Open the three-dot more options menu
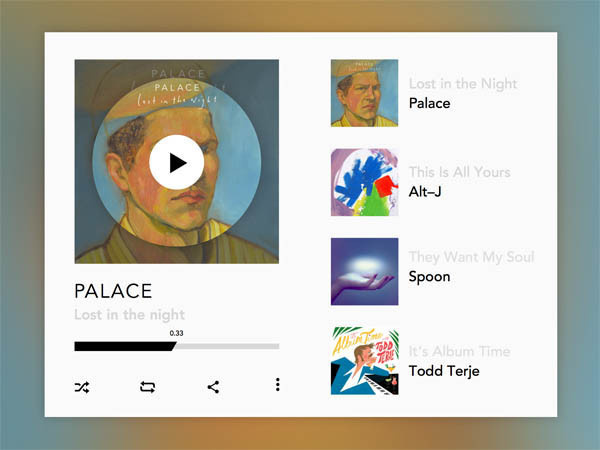This screenshot has width=600, height=450. (x=278, y=385)
